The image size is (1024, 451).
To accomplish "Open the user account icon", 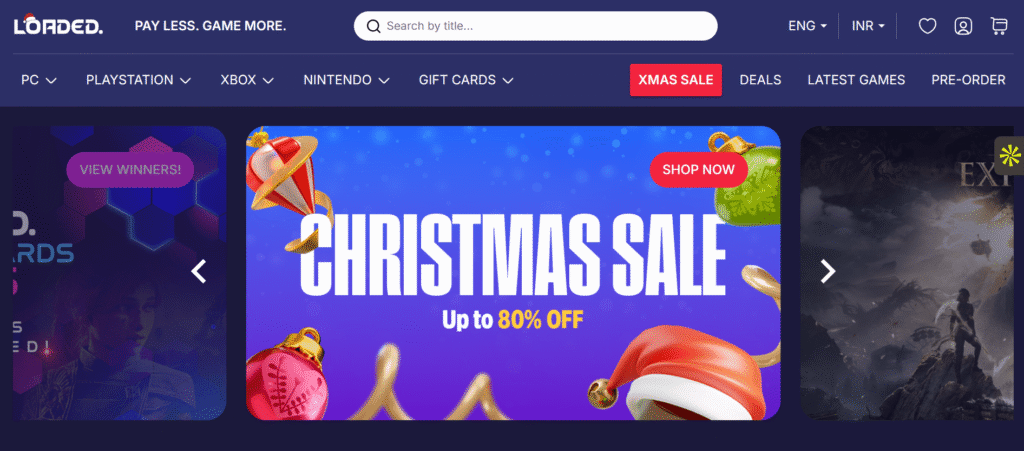I will pos(963,26).
